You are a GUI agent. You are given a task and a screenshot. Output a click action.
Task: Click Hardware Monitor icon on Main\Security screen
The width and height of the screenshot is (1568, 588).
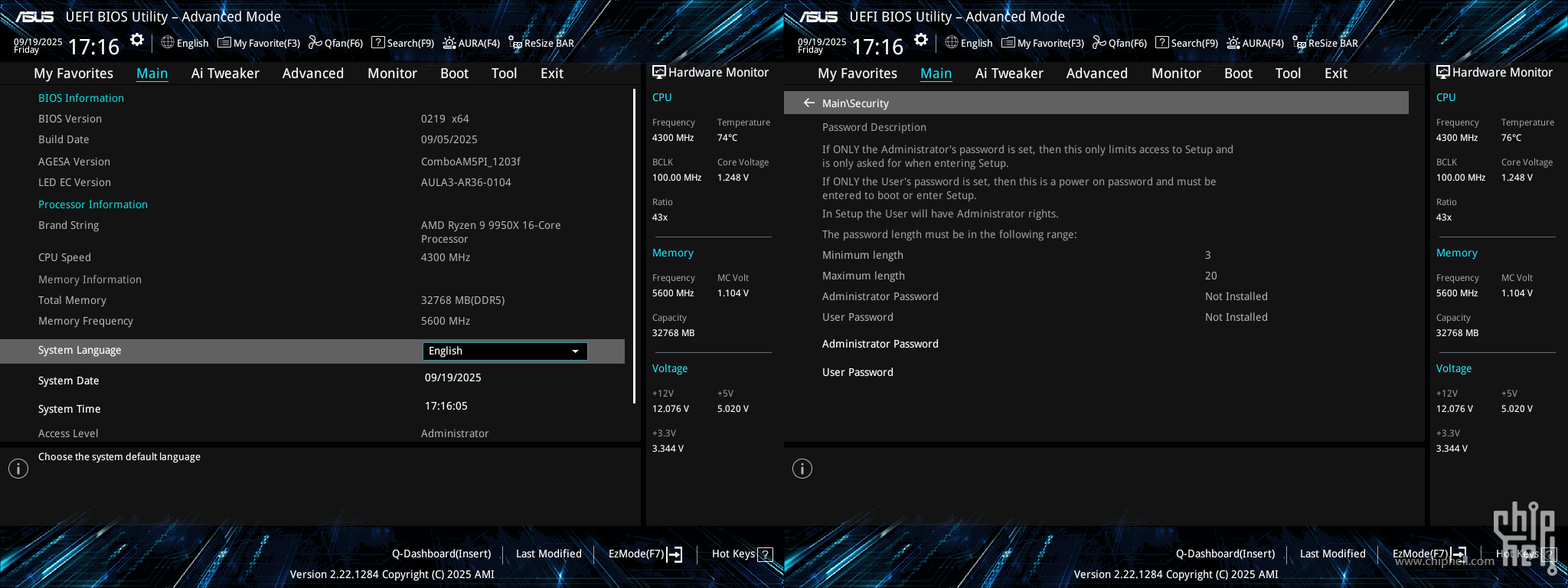(1442, 72)
